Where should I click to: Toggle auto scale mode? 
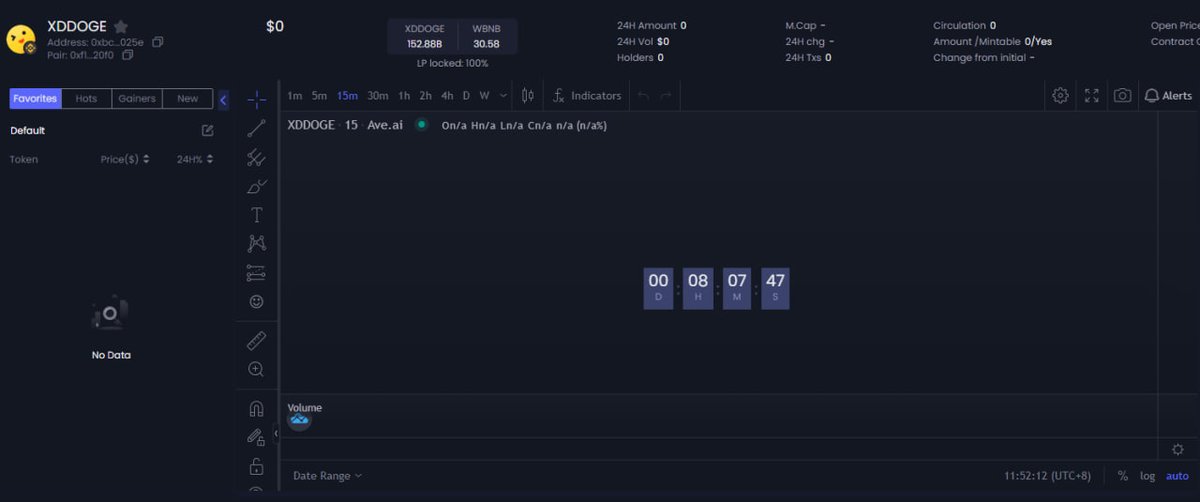[x=1177, y=476]
